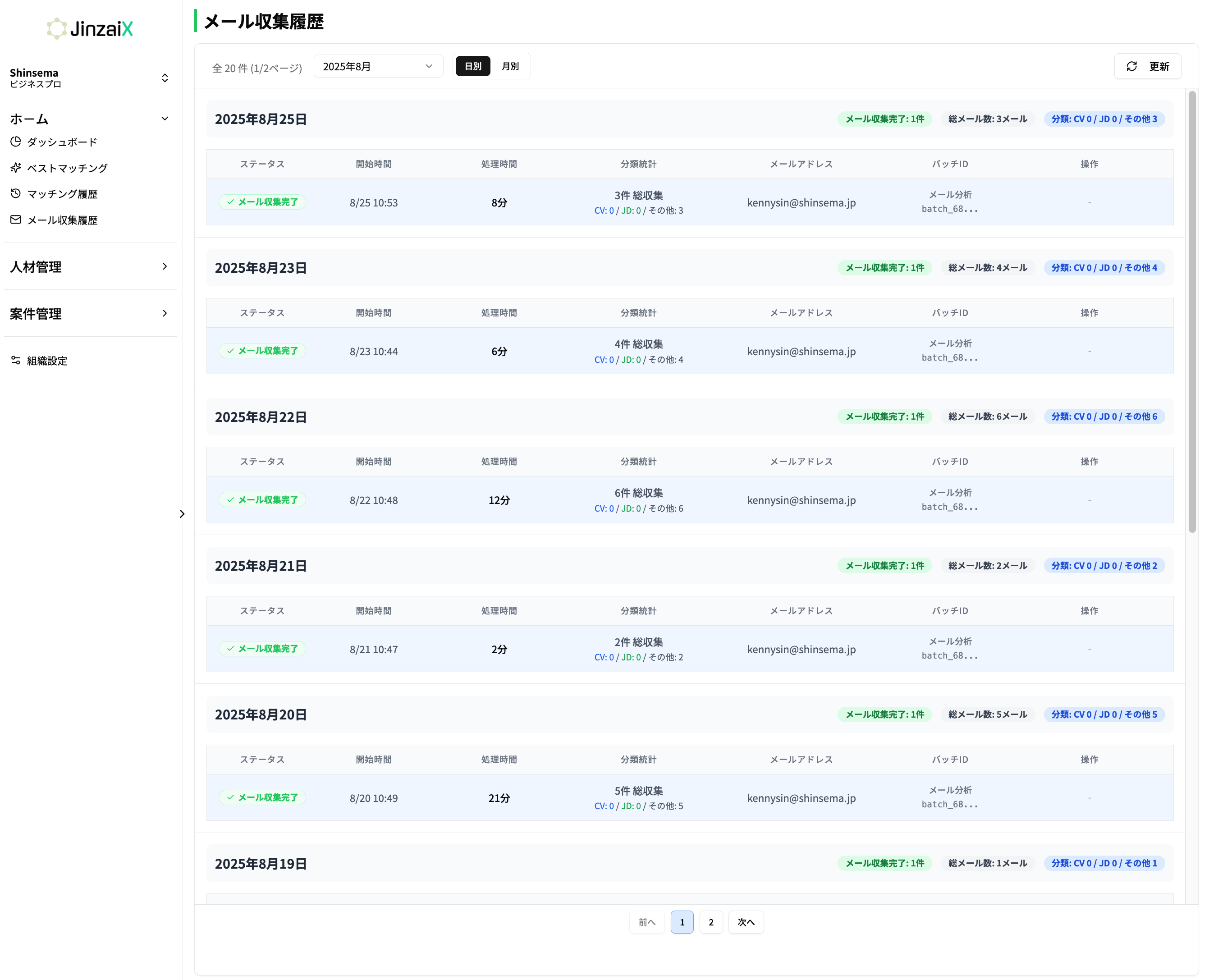Click the 2025年8月20日 date heading
Screen dimensions: 1209x980
(x=261, y=714)
